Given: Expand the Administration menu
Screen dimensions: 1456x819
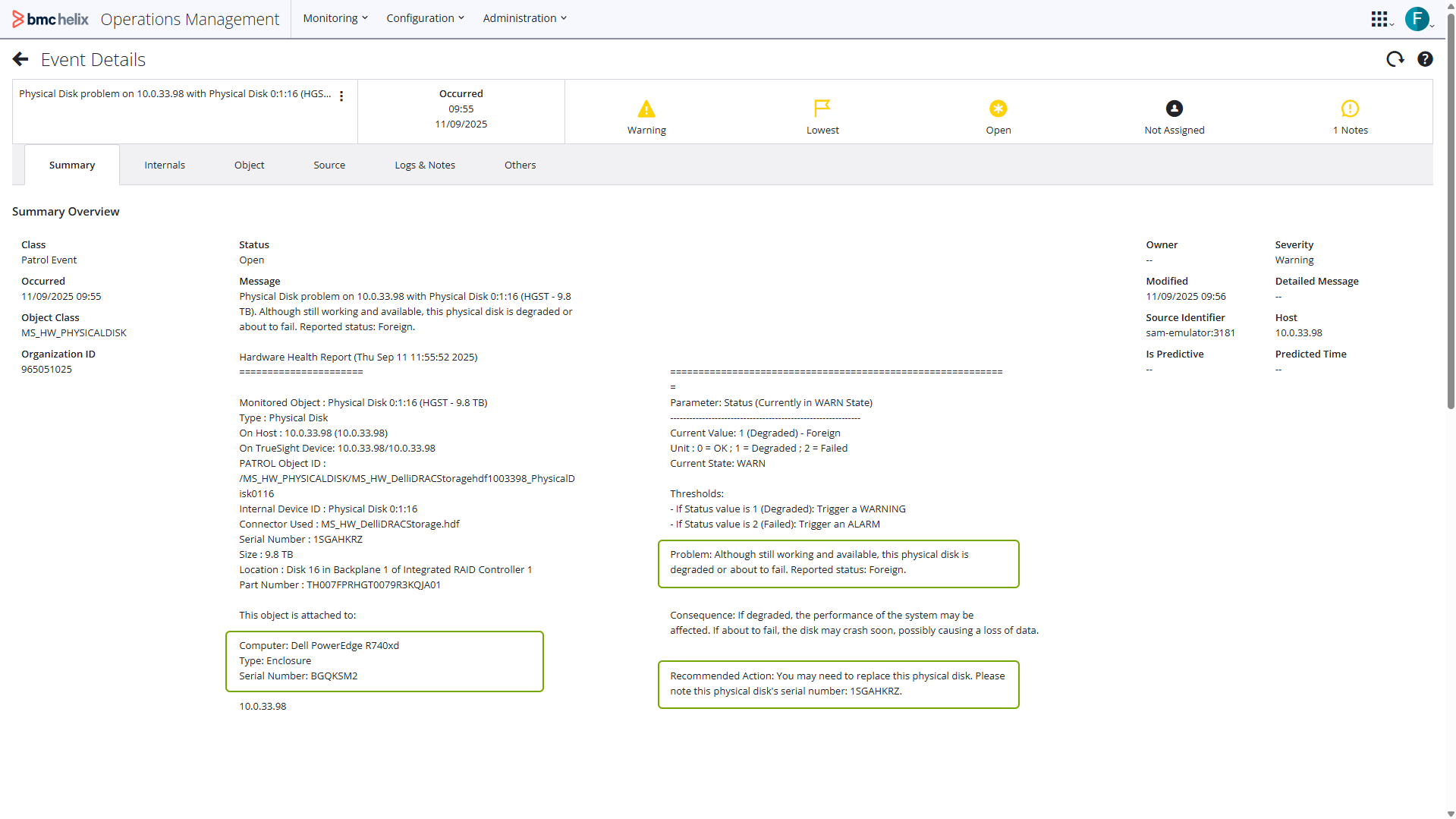Looking at the screenshot, I should pos(524,18).
